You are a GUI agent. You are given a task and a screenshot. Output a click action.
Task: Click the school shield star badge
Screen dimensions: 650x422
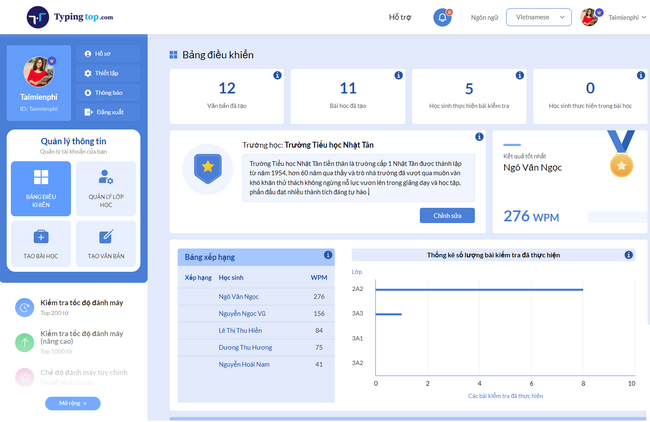(208, 169)
